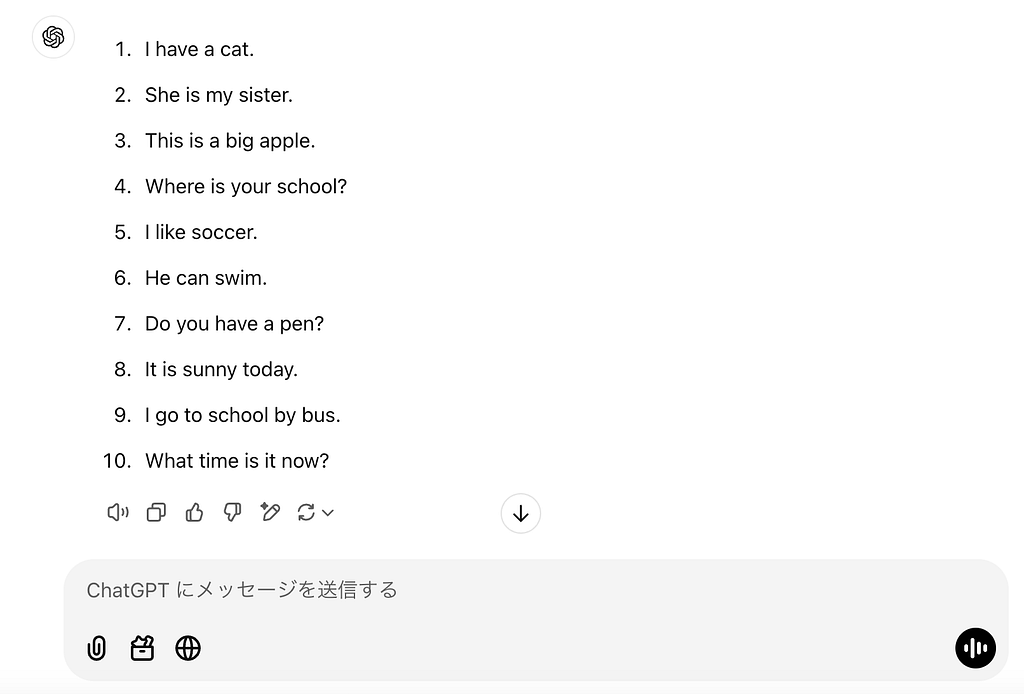Start voice mode with the black waveform button
Screen dimensions: 1024x694
pyautogui.click(x=975, y=648)
